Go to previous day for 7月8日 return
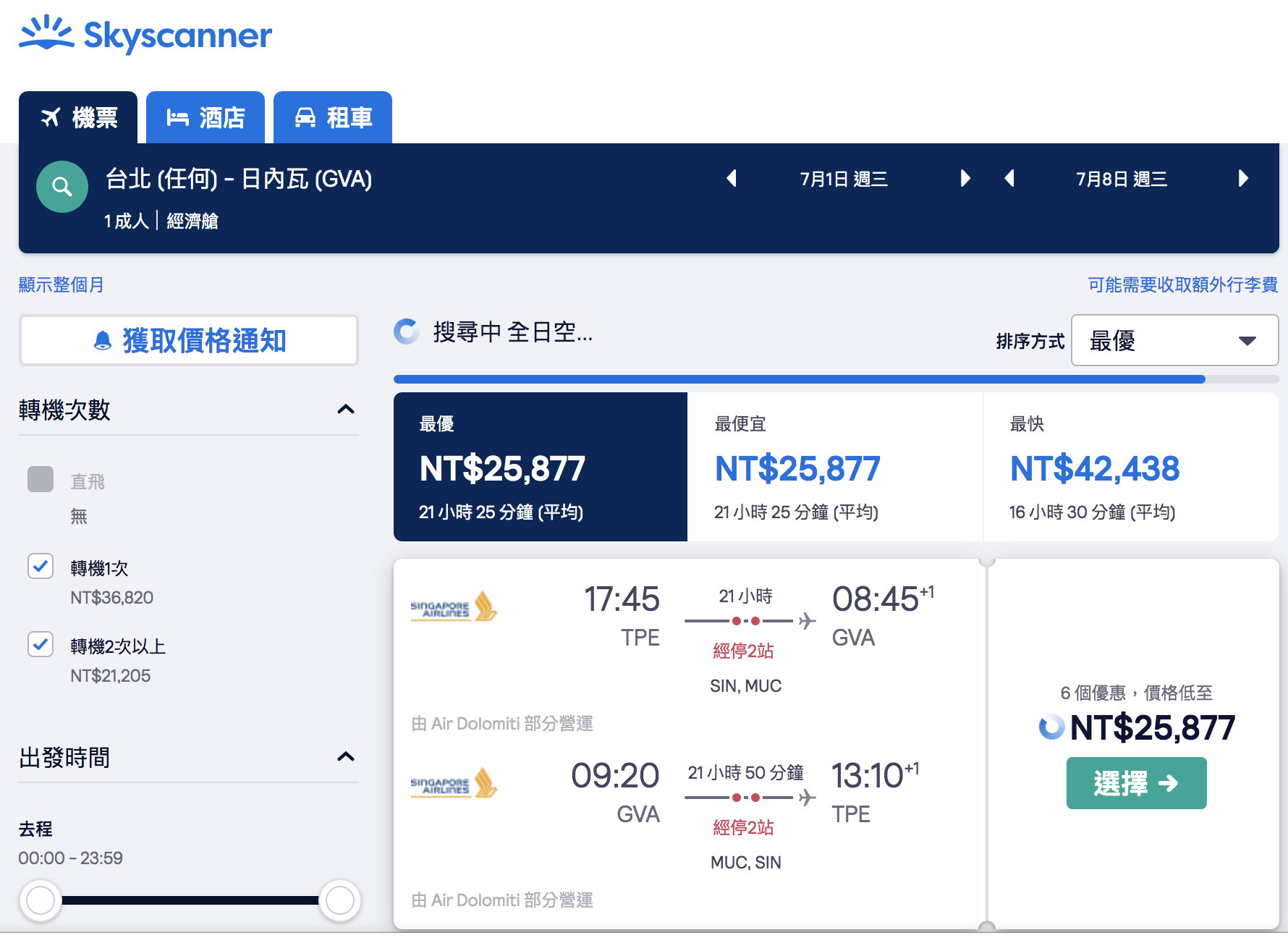The width and height of the screenshot is (1288, 938). 1009,178
